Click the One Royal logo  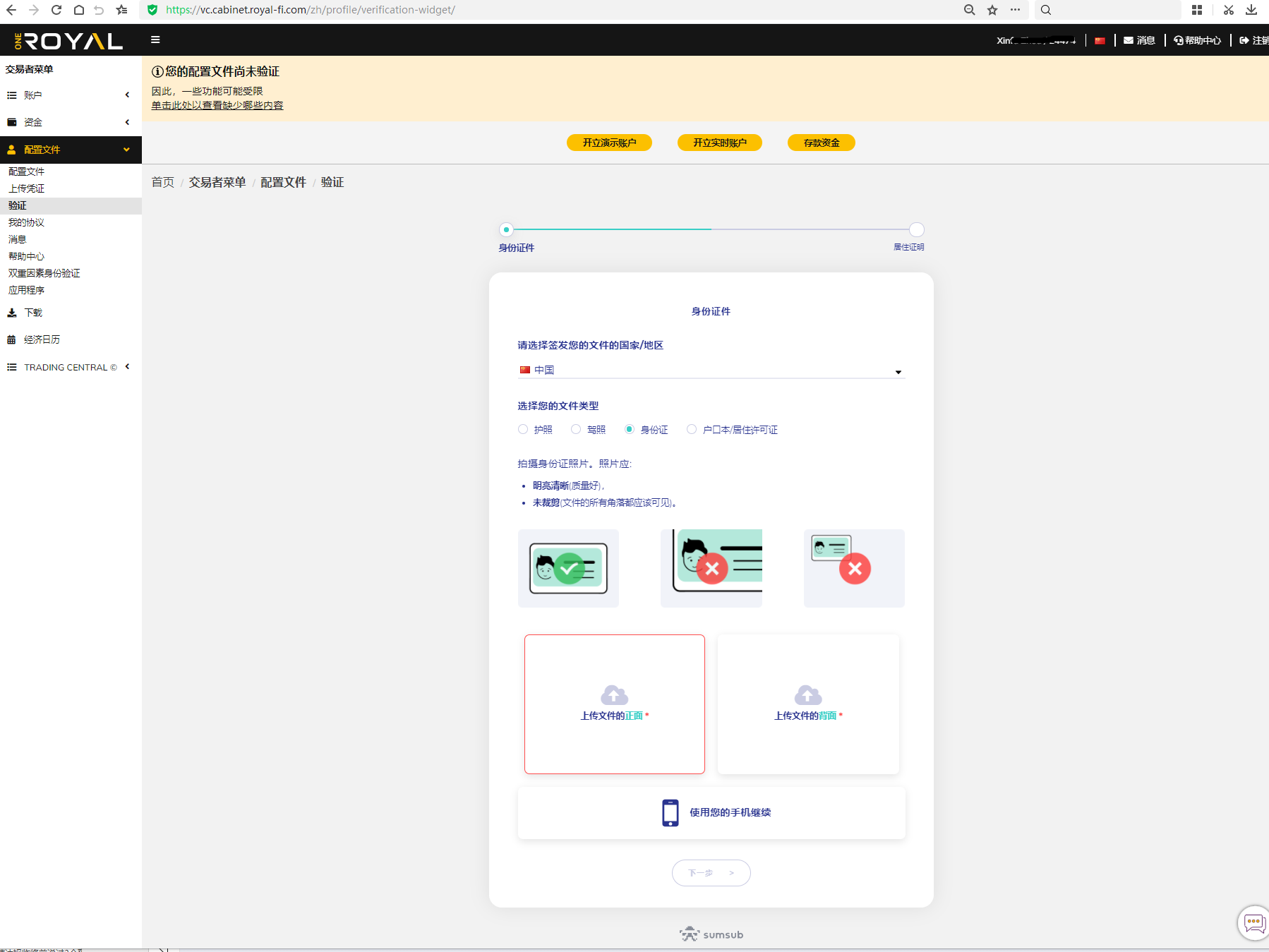68,41
